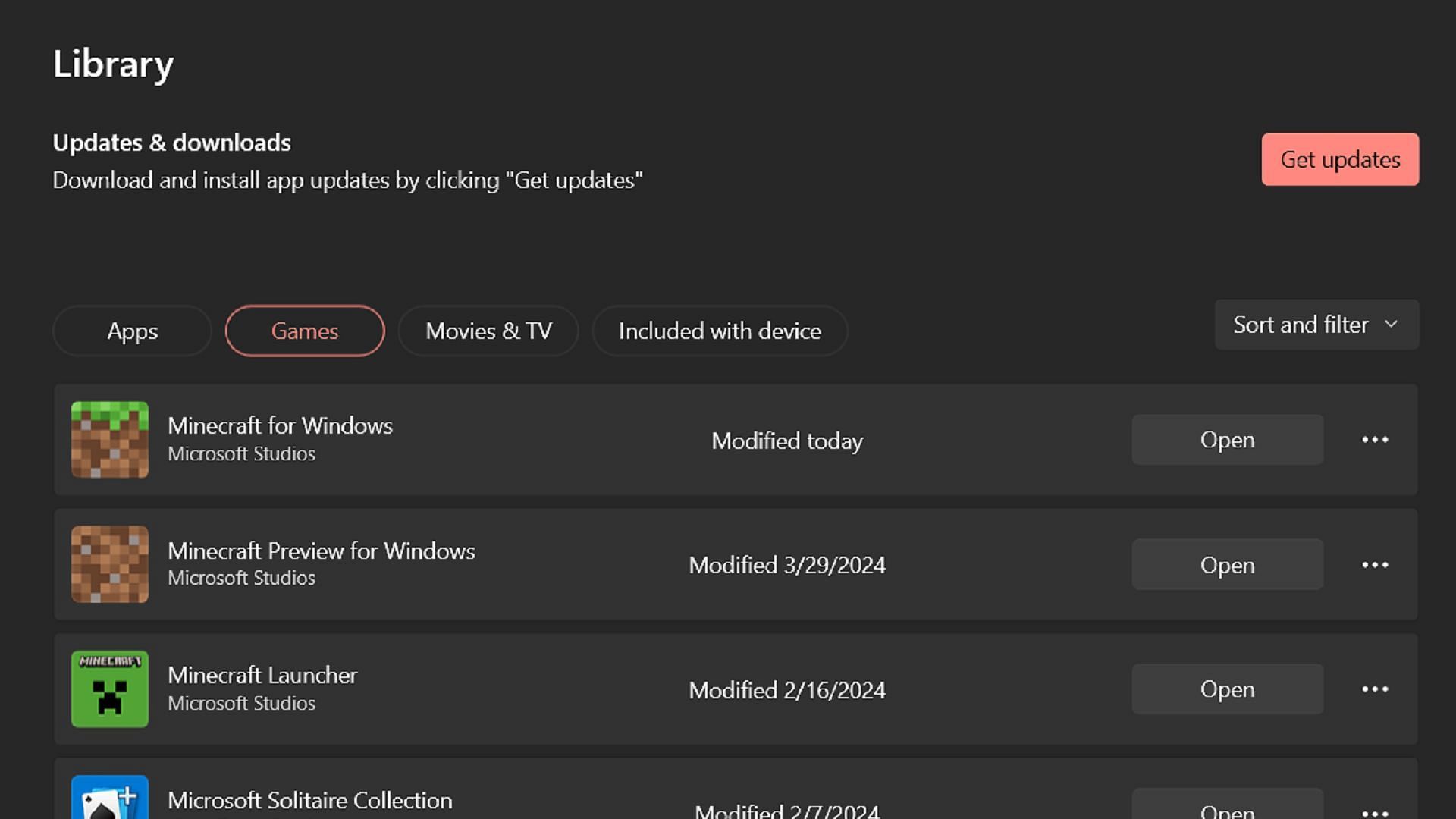
Task: Click Get updates button
Action: pyautogui.click(x=1340, y=159)
